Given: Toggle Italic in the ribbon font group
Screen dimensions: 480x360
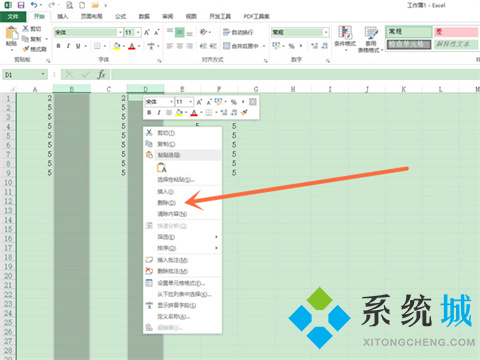Looking at the screenshot, I should 68,46.
